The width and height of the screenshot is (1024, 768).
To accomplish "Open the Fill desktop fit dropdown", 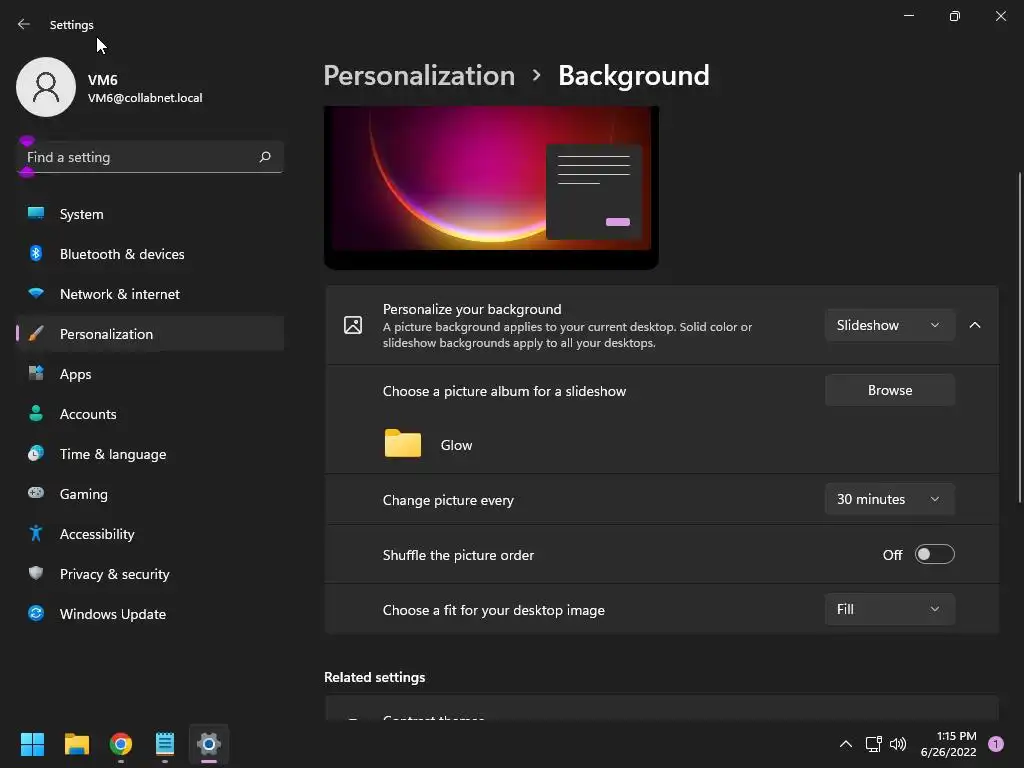I will pyautogui.click(x=889, y=609).
